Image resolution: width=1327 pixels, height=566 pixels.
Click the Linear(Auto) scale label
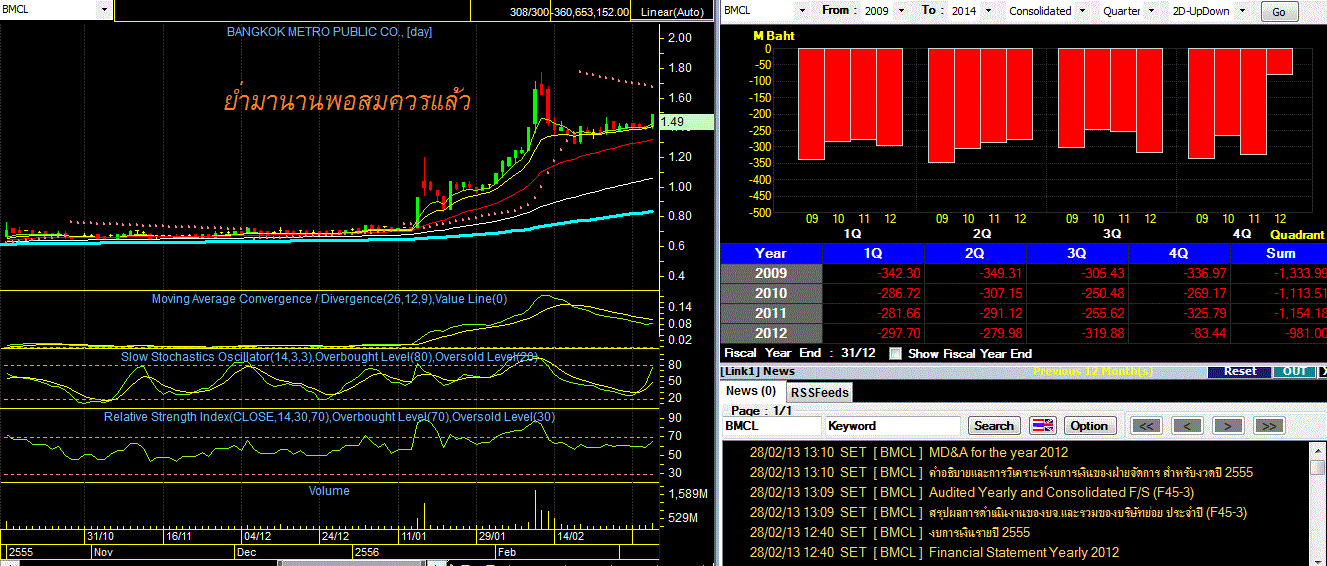(673, 12)
